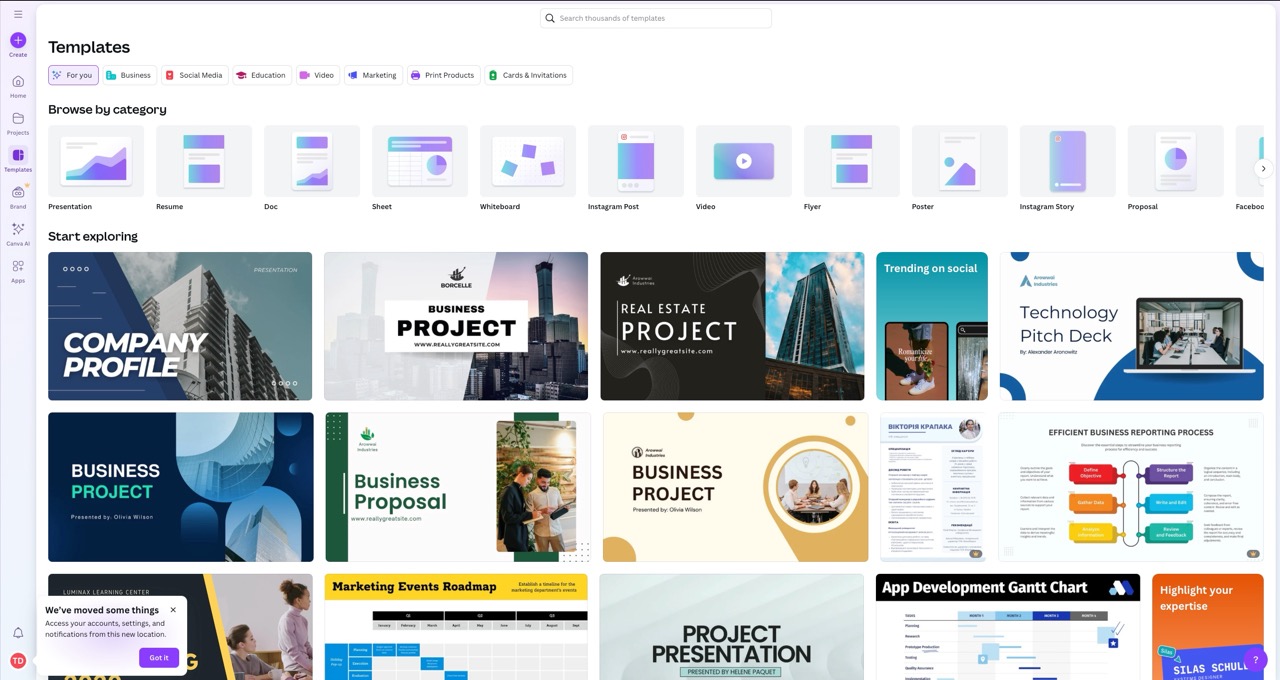Click the Create plus icon in sidebar
Viewport: 1280px width, 680px height.
18,41
